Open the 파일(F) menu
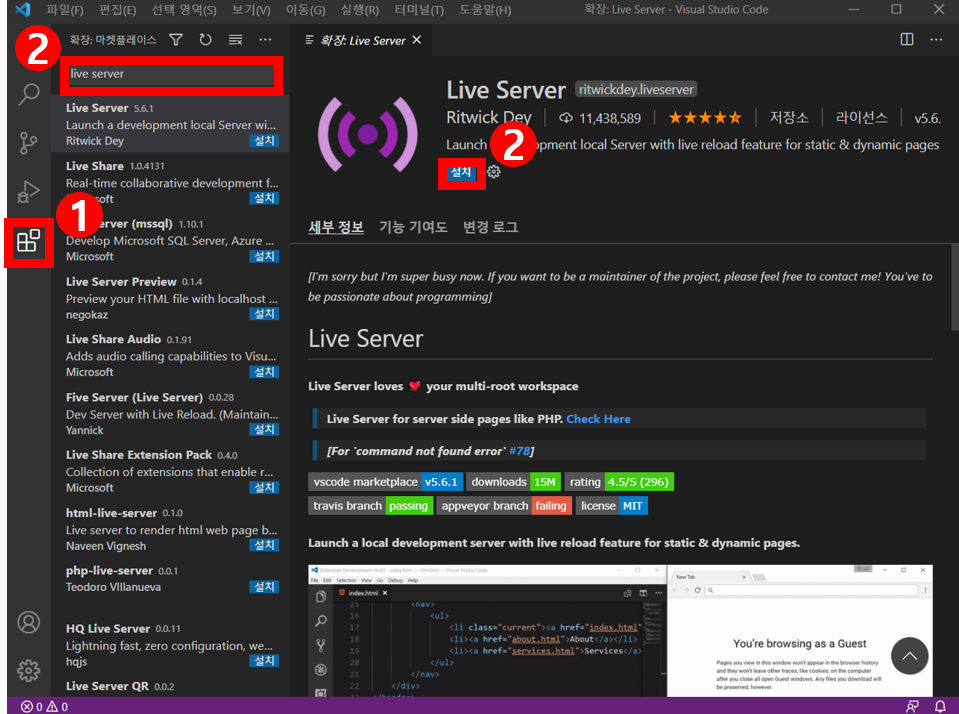This screenshot has width=959, height=714. coord(65,10)
